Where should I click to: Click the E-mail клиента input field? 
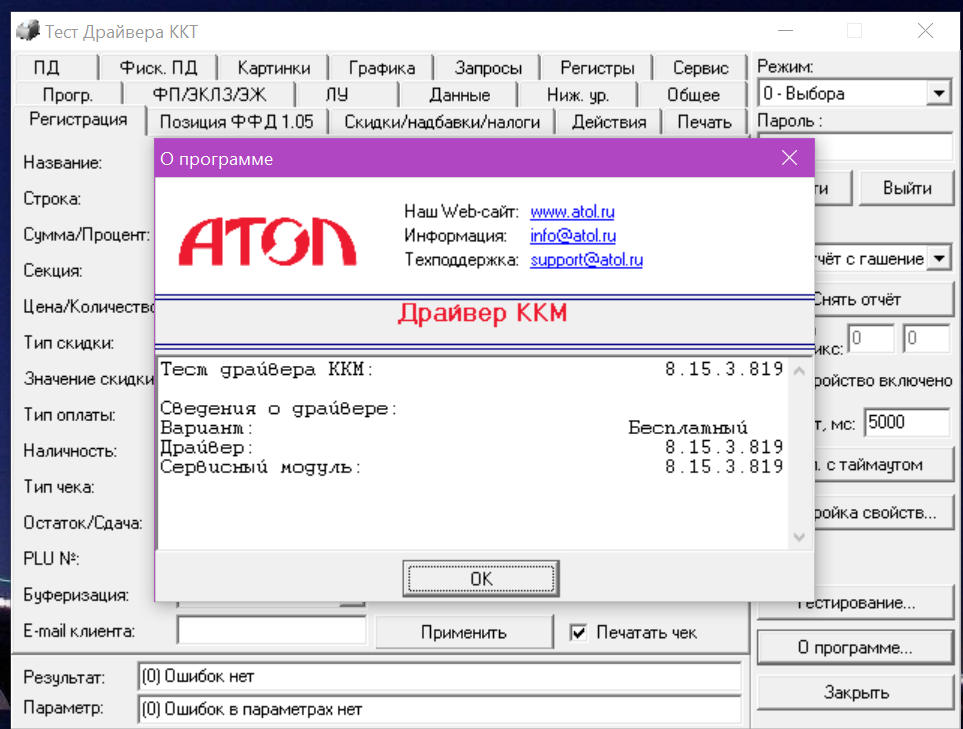[271, 631]
